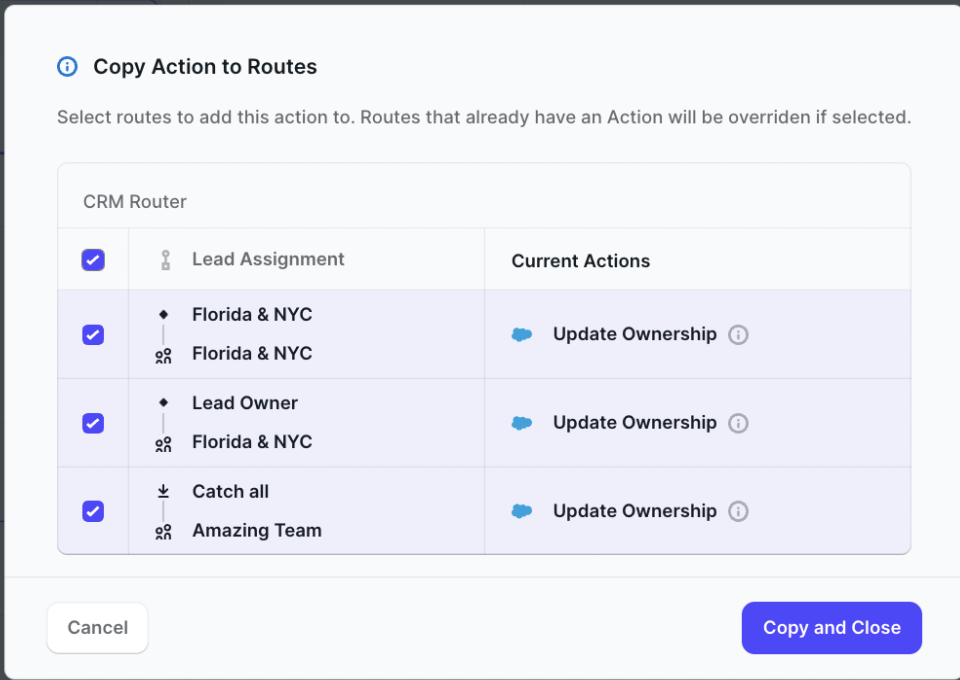Screen dimensions: 960x680
Task: Click the Lead Assignment header label
Action: coord(268,260)
